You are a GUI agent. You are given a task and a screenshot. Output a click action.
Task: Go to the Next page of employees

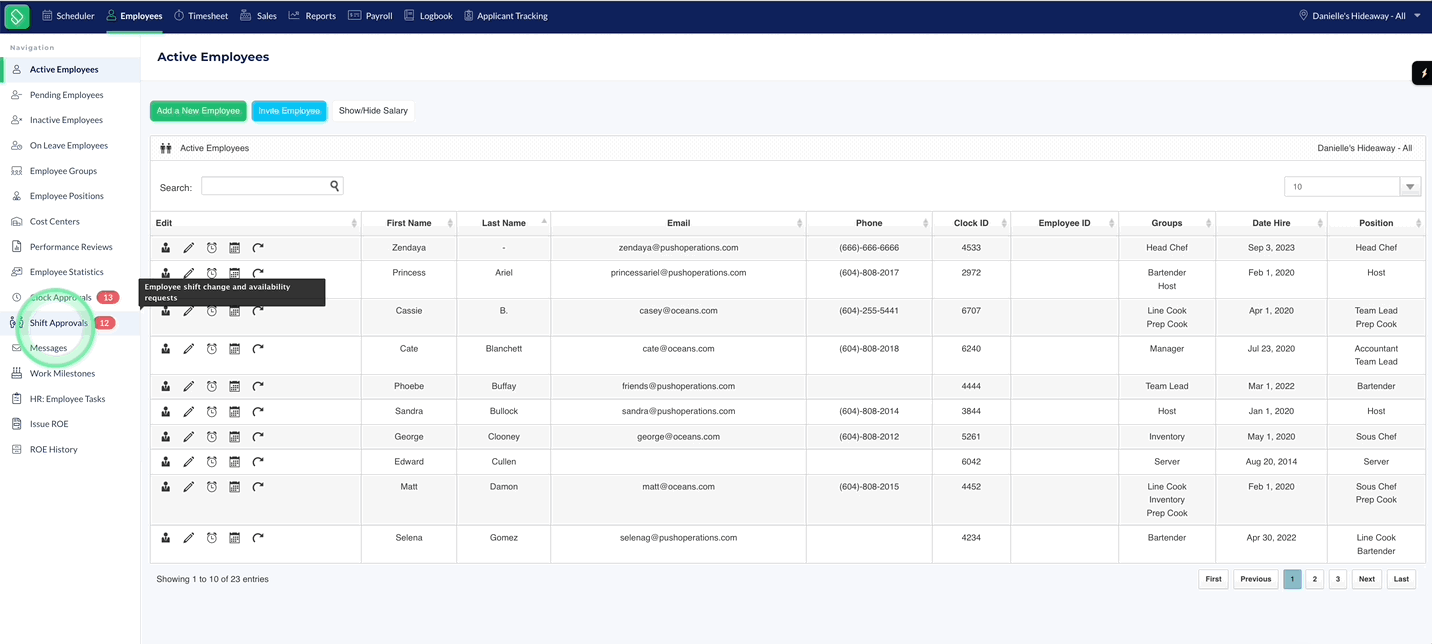(x=1367, y=579)
